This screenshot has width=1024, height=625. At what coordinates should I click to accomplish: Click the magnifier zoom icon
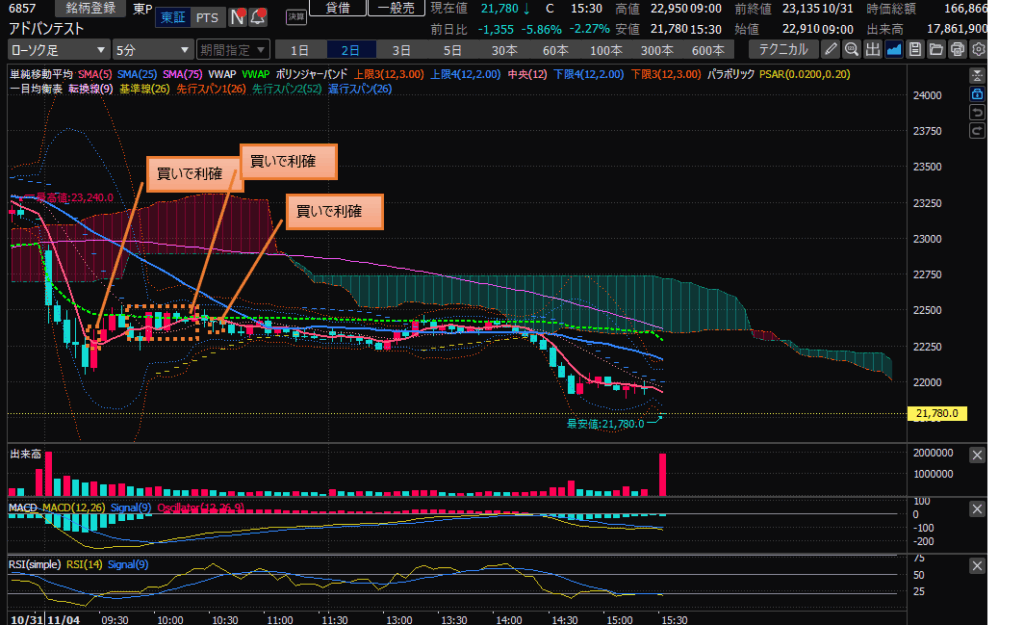tap(851, 49)
